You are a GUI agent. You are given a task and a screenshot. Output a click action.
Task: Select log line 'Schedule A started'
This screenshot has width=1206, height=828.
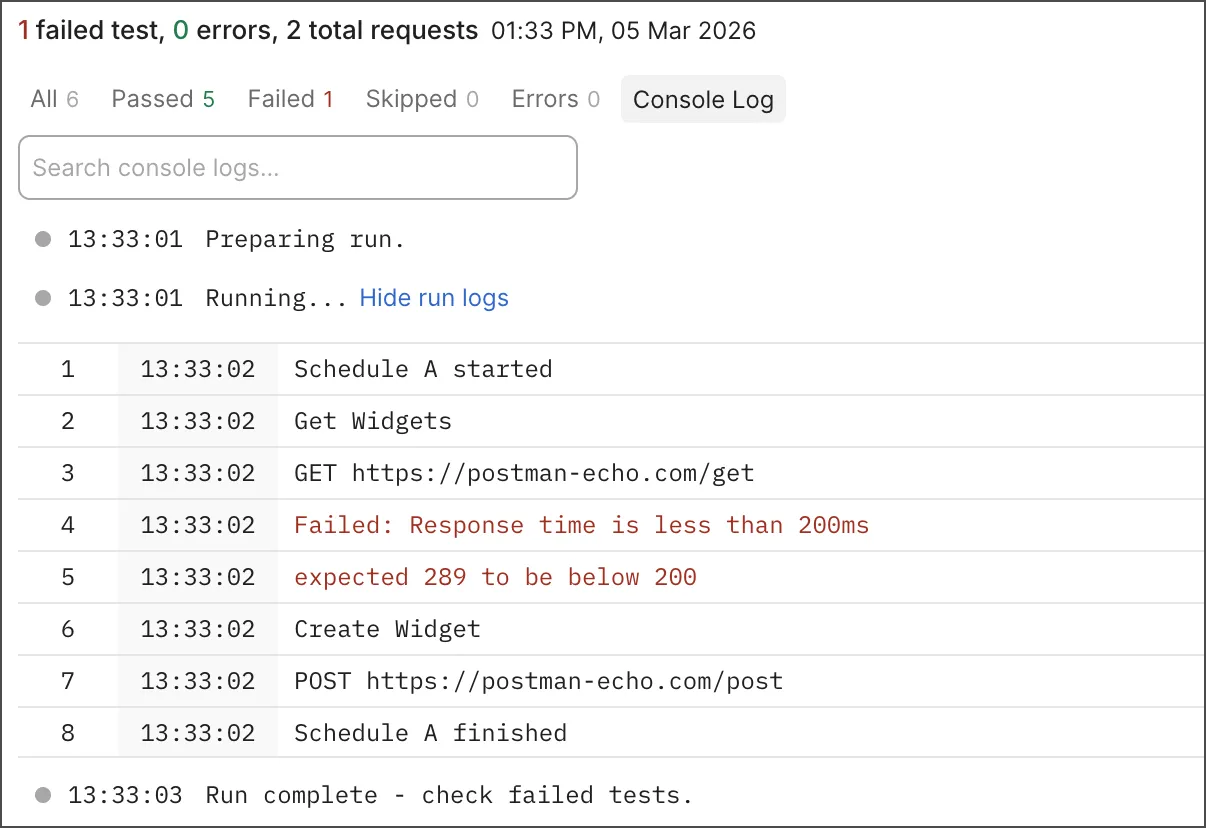coord(423,369)
